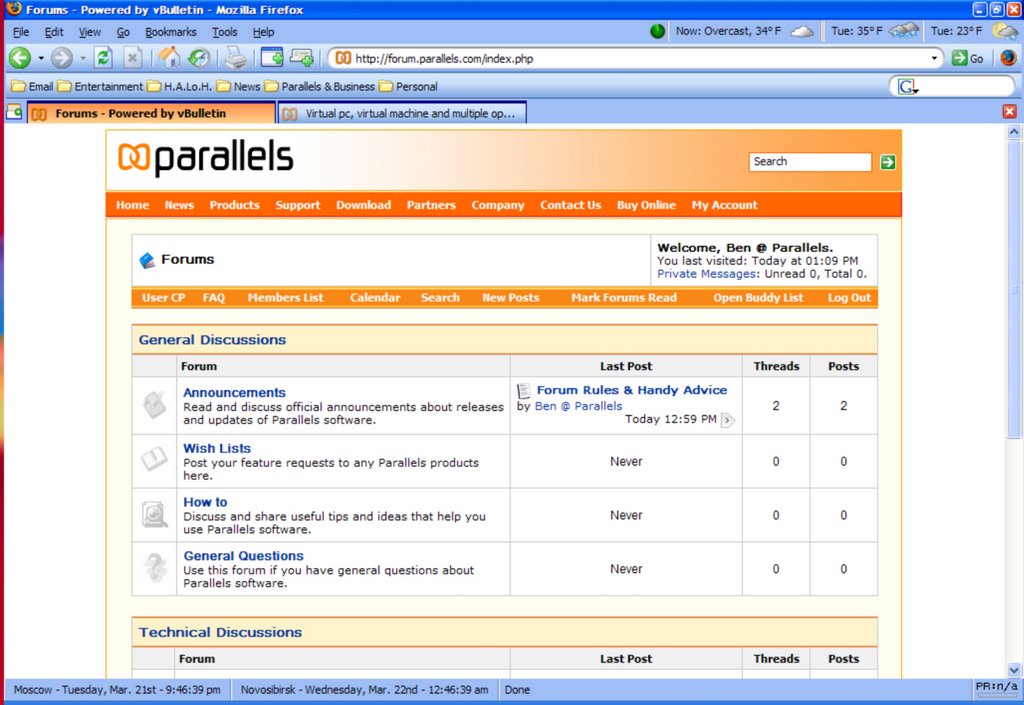Image resolution: width=1024 pixels, height=705 pixels.
Task: Submit site search with green arrow button
Action: point(888,162)
